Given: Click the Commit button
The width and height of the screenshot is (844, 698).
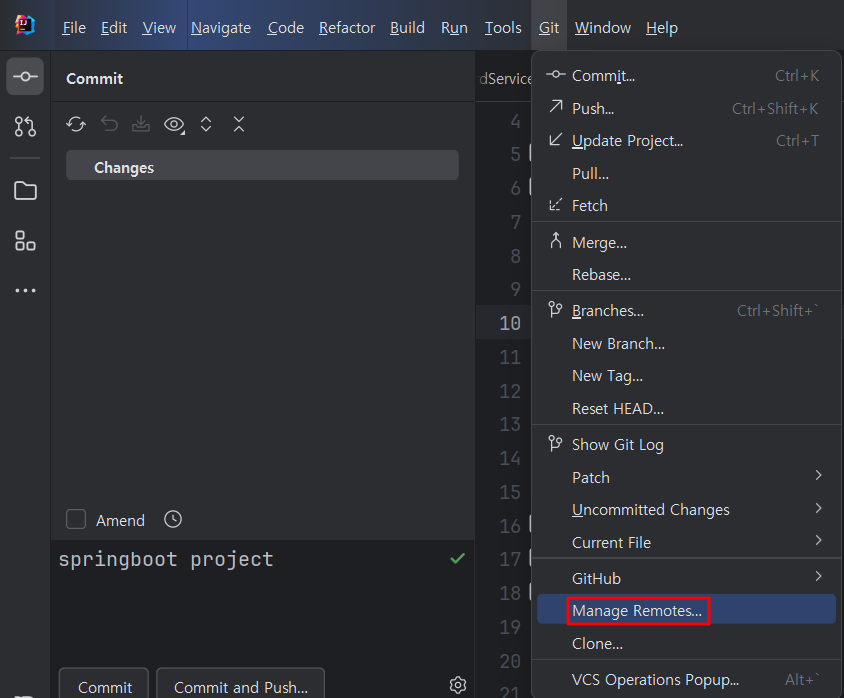Looking at the screenshot, I should pos(104,685).
